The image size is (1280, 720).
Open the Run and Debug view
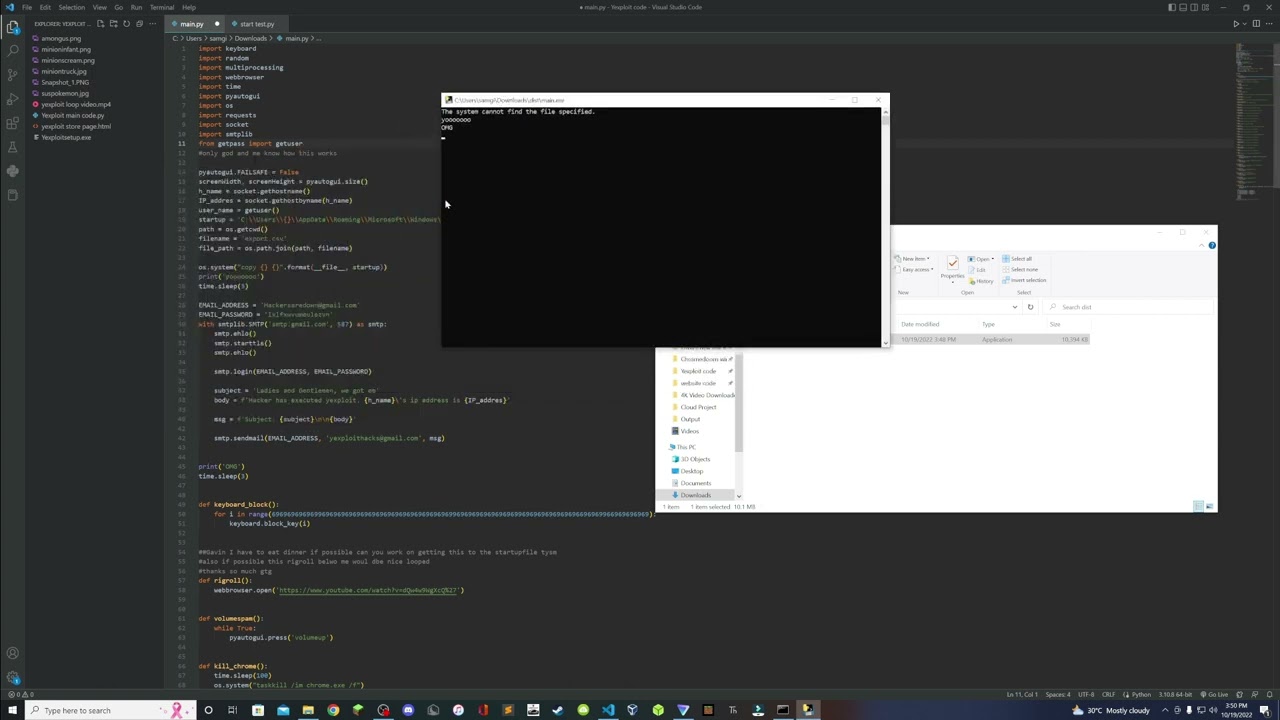13,99
